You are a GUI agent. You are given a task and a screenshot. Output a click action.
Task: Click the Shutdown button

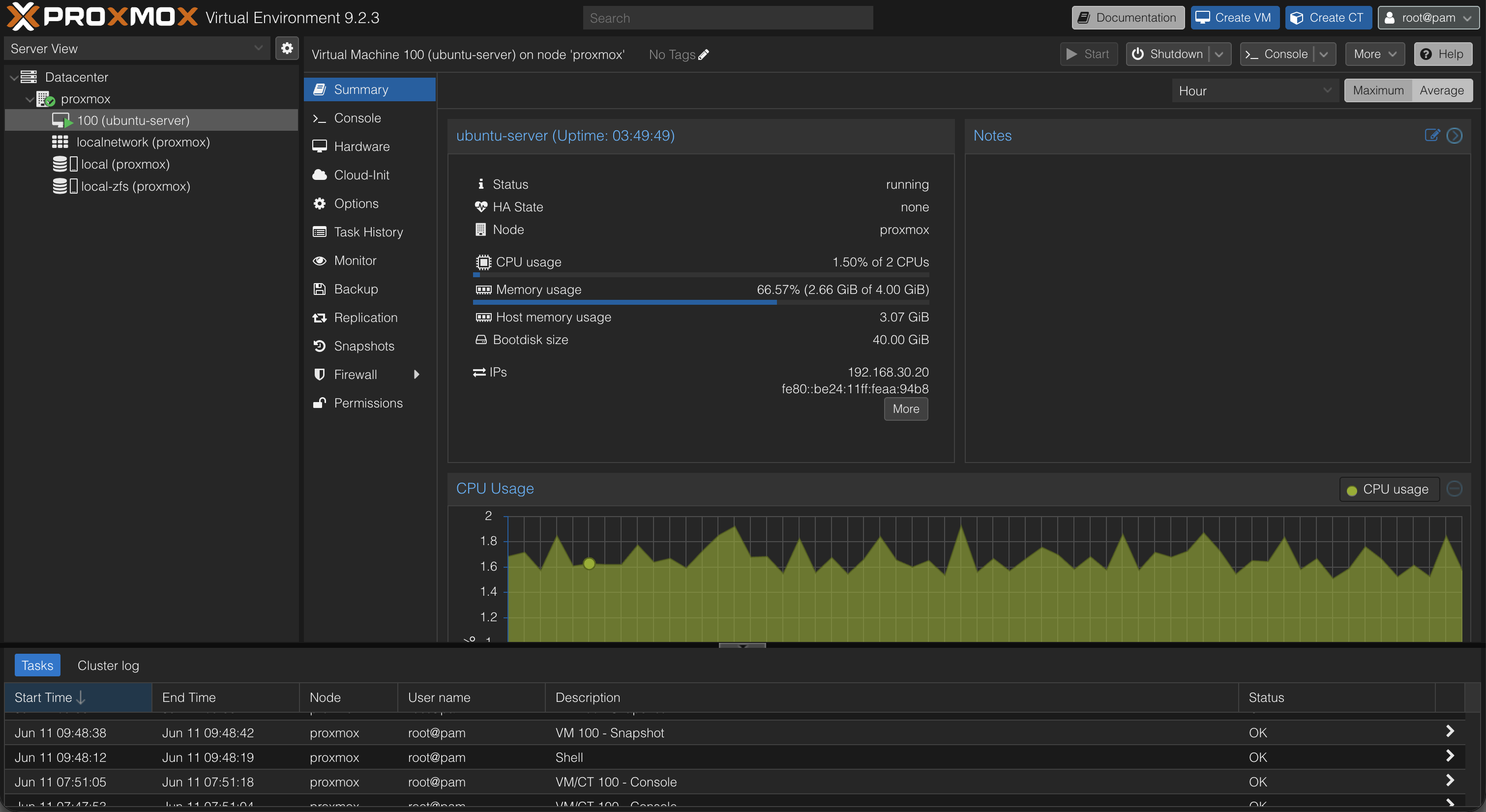coord(1167,54)
